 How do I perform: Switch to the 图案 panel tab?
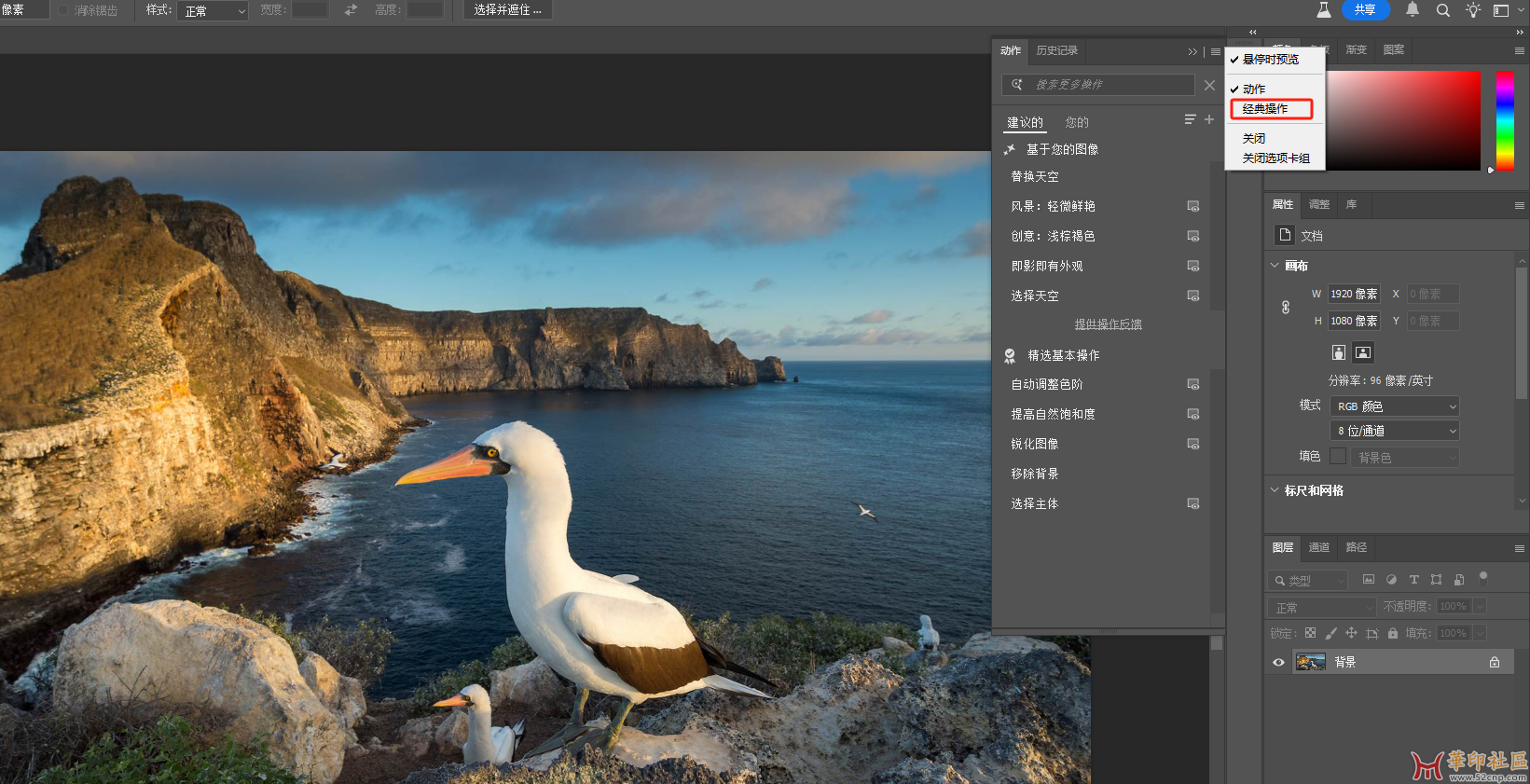click(x=1394, y=49)
